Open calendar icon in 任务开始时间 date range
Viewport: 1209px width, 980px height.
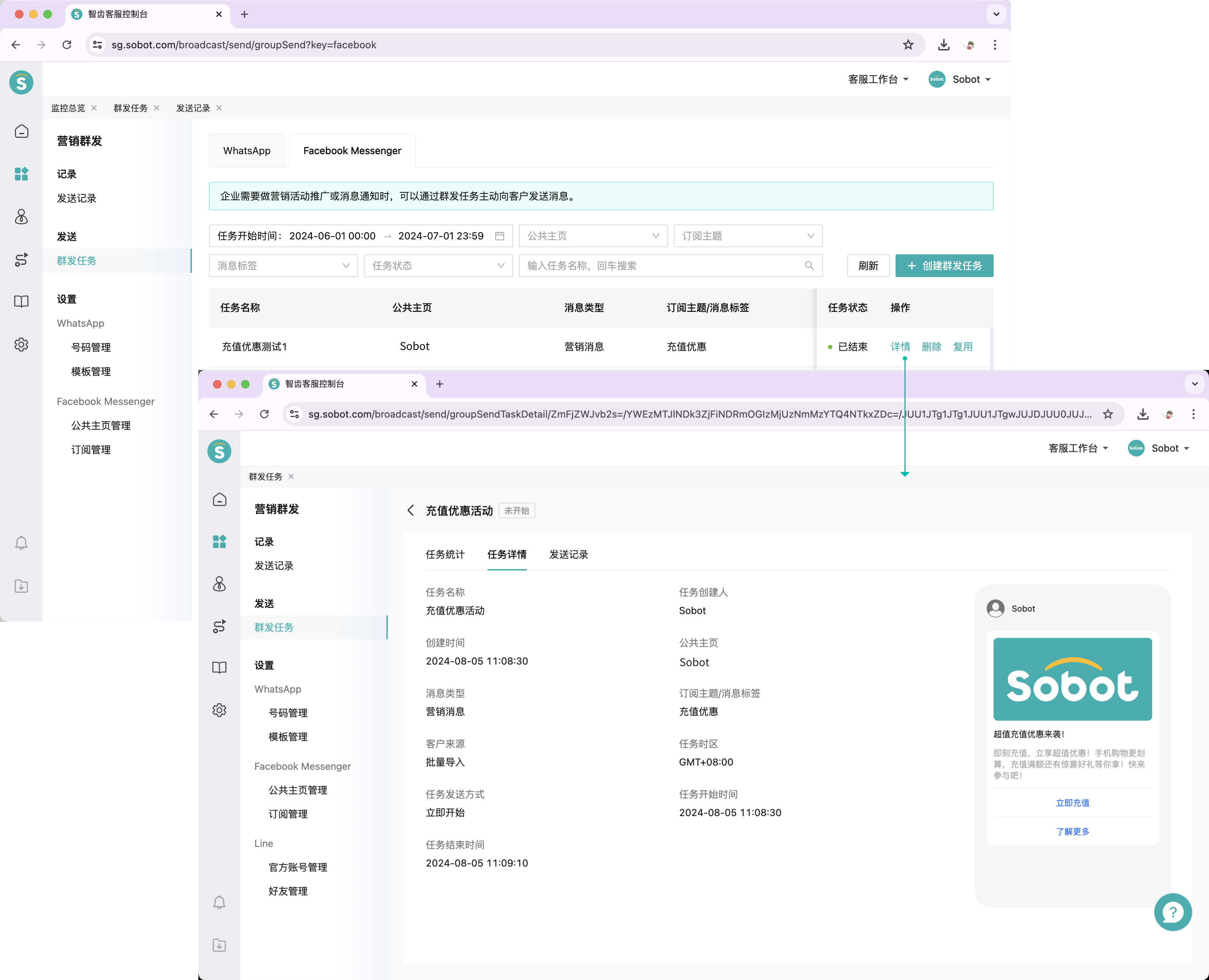pos(500,235)
